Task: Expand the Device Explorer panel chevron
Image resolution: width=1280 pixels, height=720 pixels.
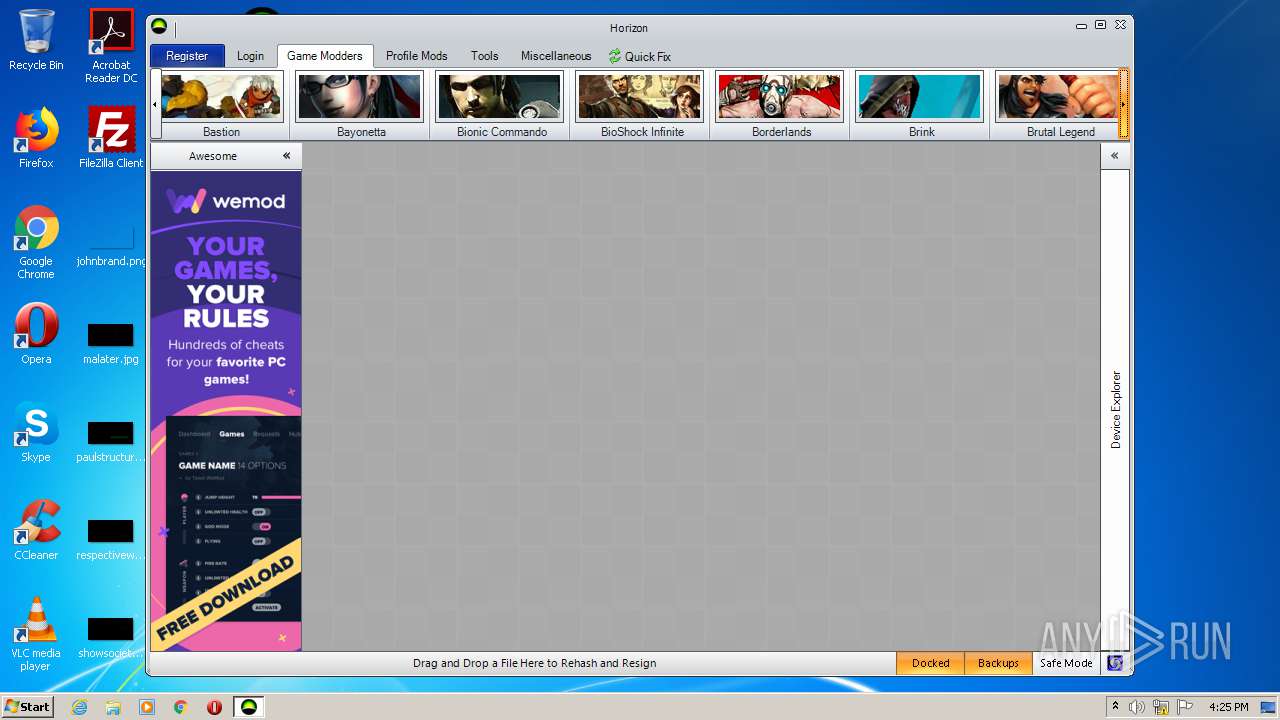Action: (1115, 156)
